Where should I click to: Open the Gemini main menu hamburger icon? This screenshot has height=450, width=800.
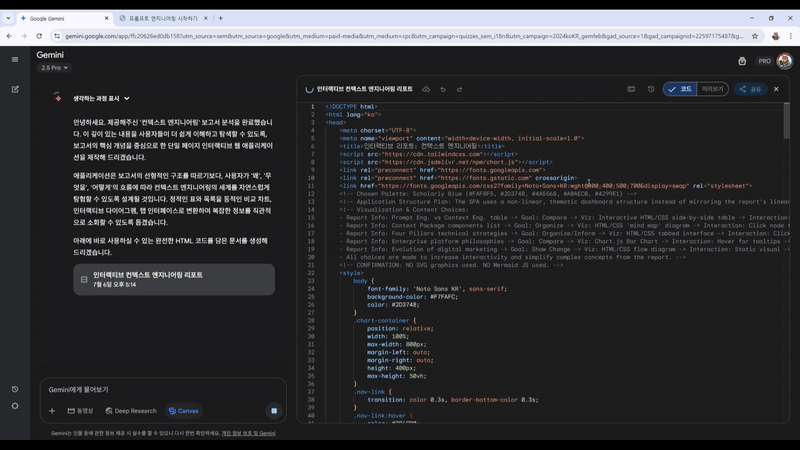tap(15, 60)
